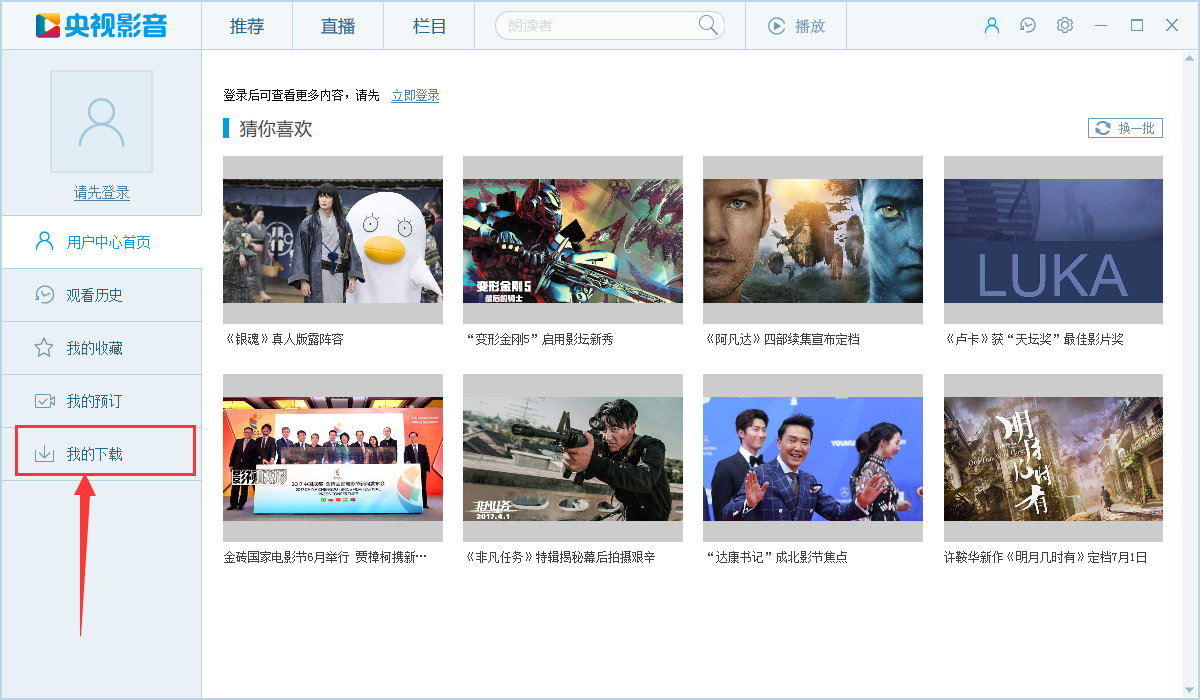
Task: Click the user profile icon top right
Action: [x=992, y=25]
